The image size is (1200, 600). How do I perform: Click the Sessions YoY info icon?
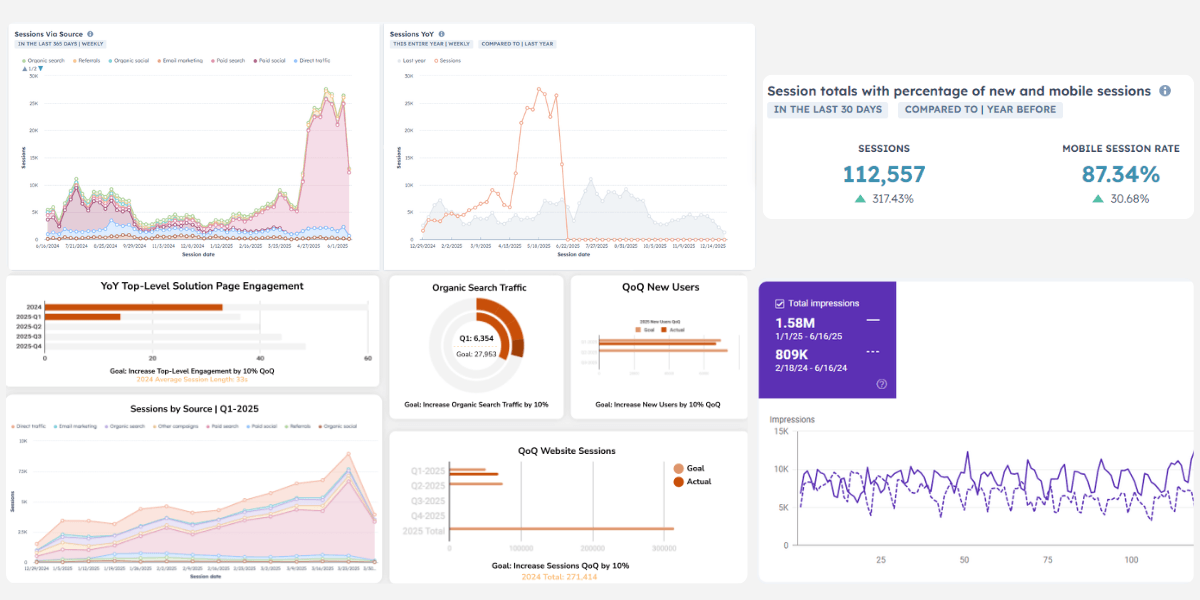[x=443, y=34]
